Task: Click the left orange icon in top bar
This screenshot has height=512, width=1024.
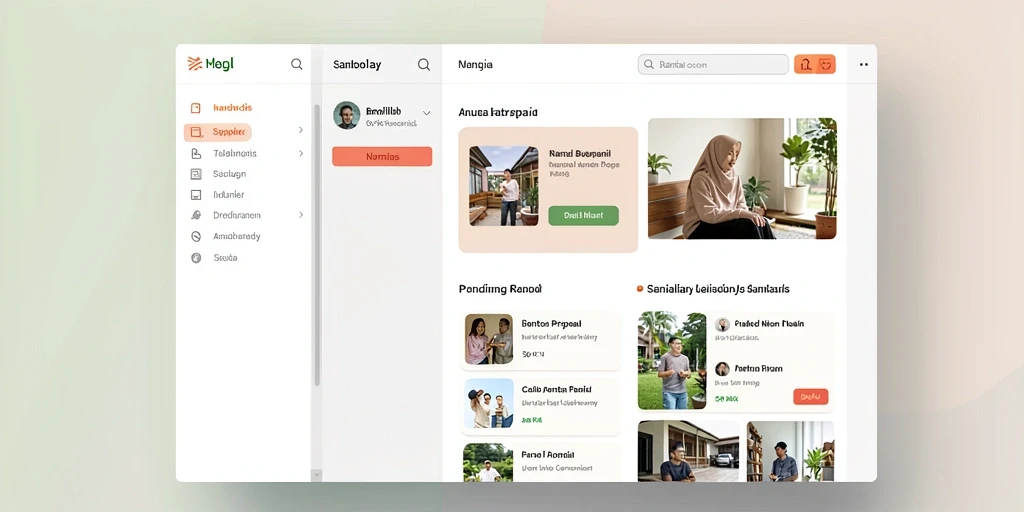Action: coord(805,64)
